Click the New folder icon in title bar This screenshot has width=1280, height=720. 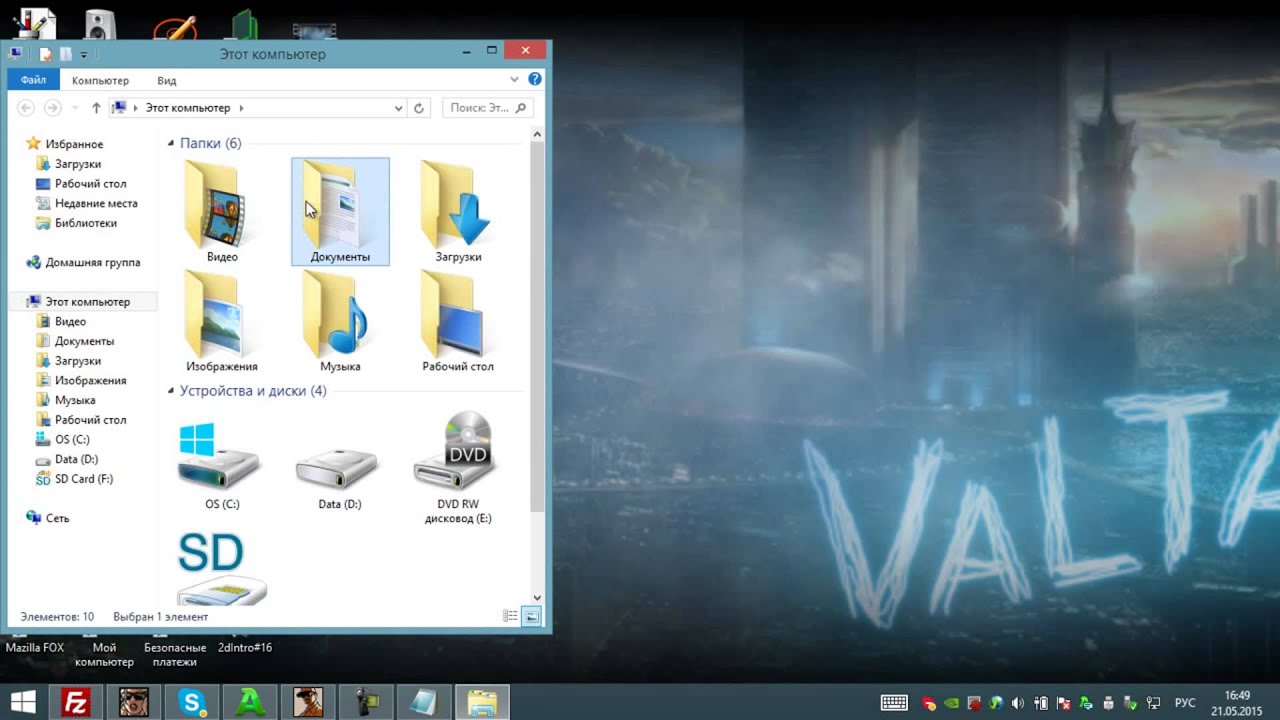pos(65,54)
